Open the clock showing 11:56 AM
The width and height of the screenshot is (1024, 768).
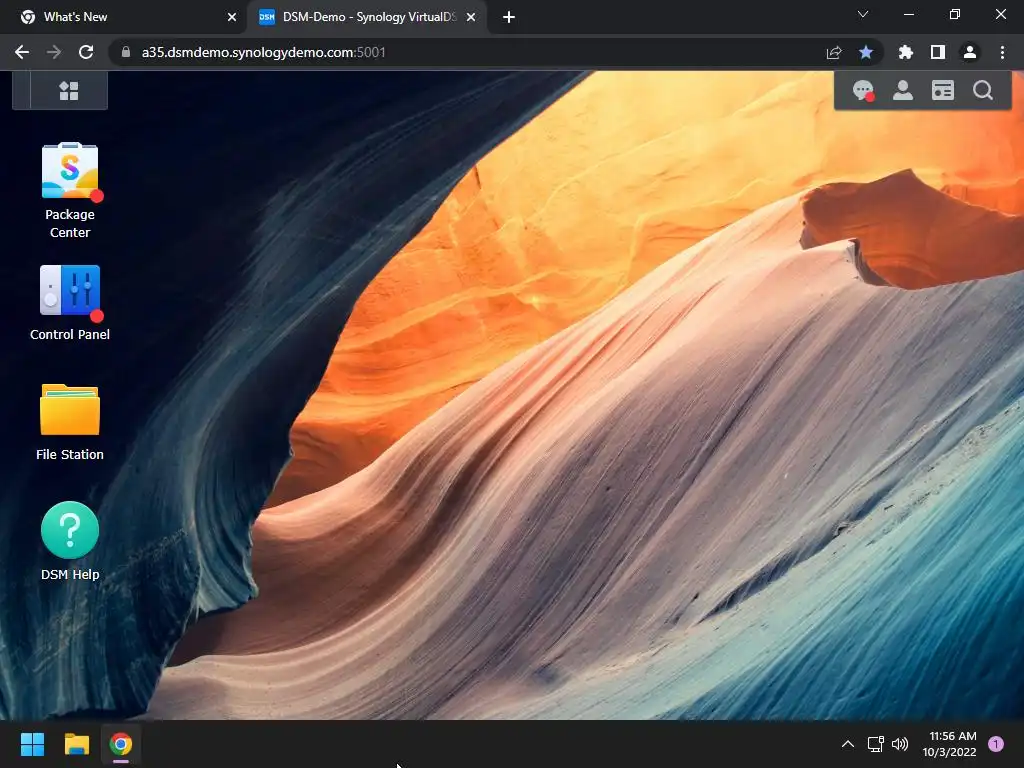pos(950,744)
